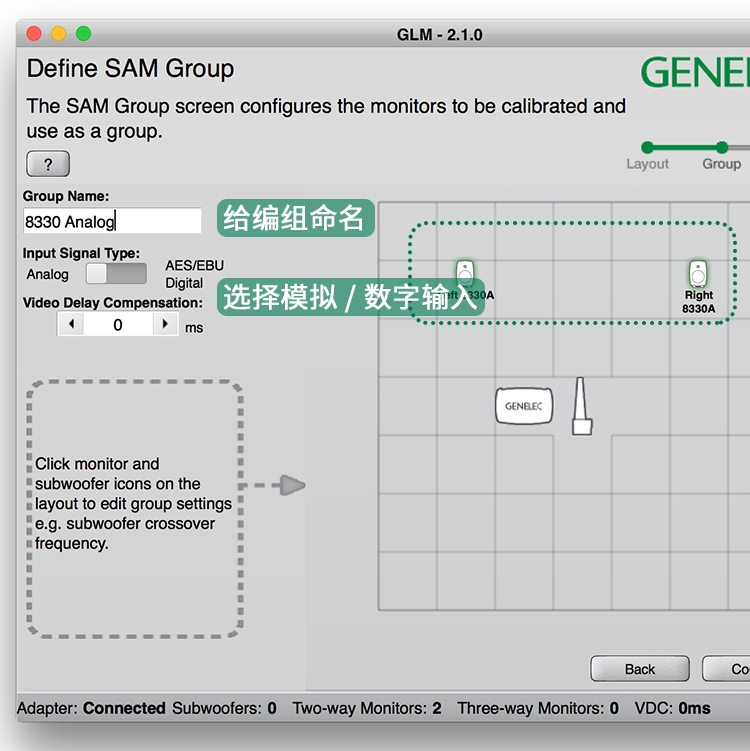The height and width of the screenshot is (751, 750).
Task: Click 'VDC: 0ms' status entry
Action: (x=672, y=708)
